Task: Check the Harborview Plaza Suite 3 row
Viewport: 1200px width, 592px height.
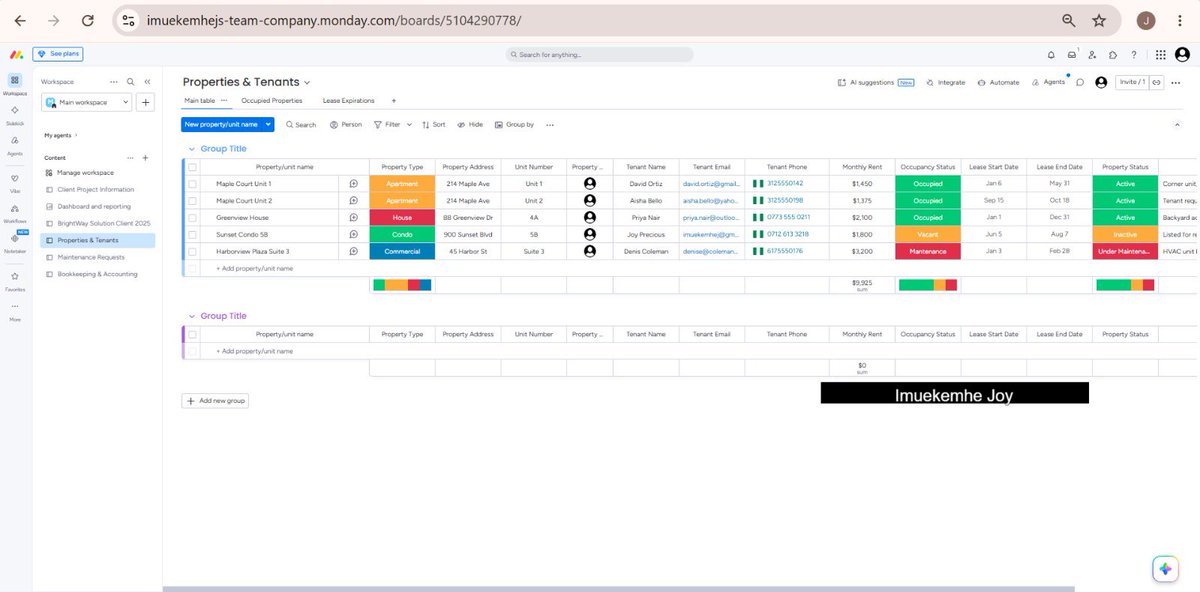Action: pyautogui.click(x=192, y=251)
